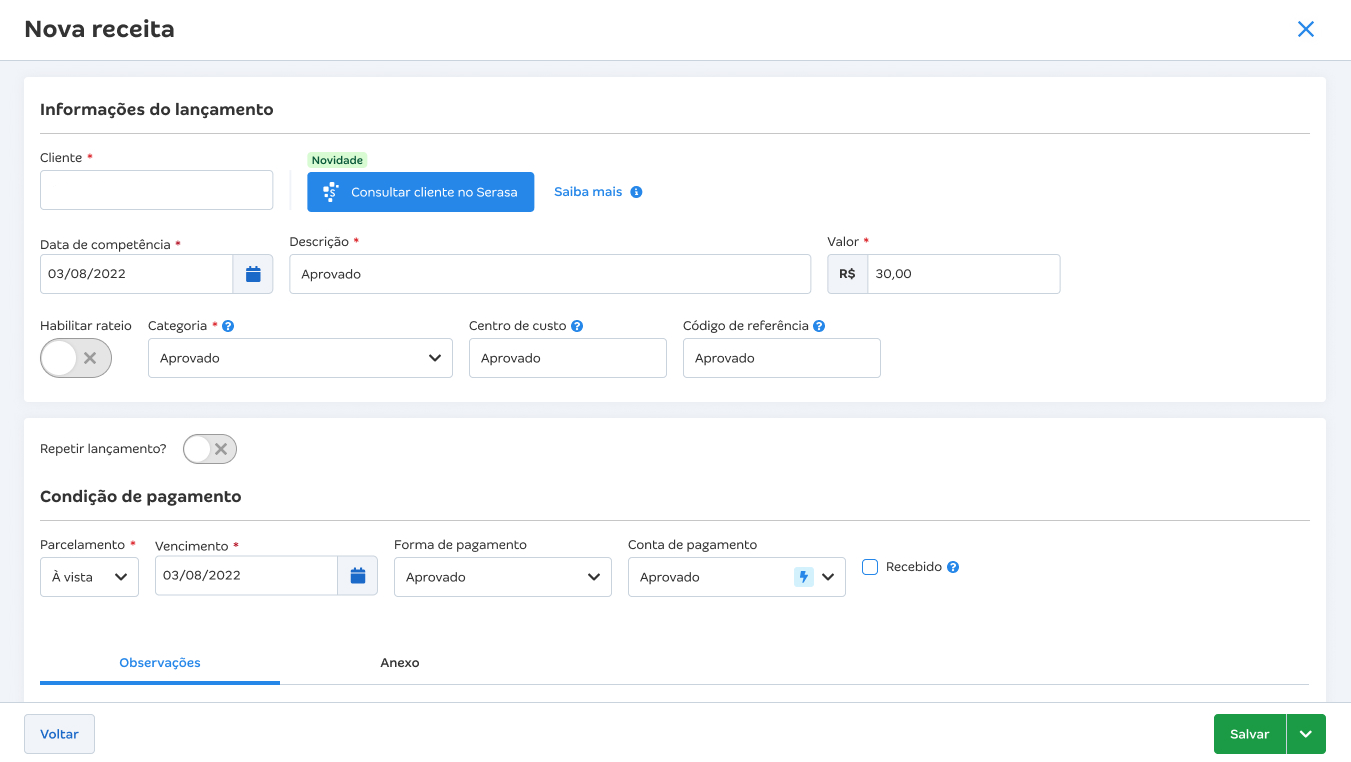Screen dimensions: 1351x762
Task: Click the Código de referência help icon
Action: 819,326
